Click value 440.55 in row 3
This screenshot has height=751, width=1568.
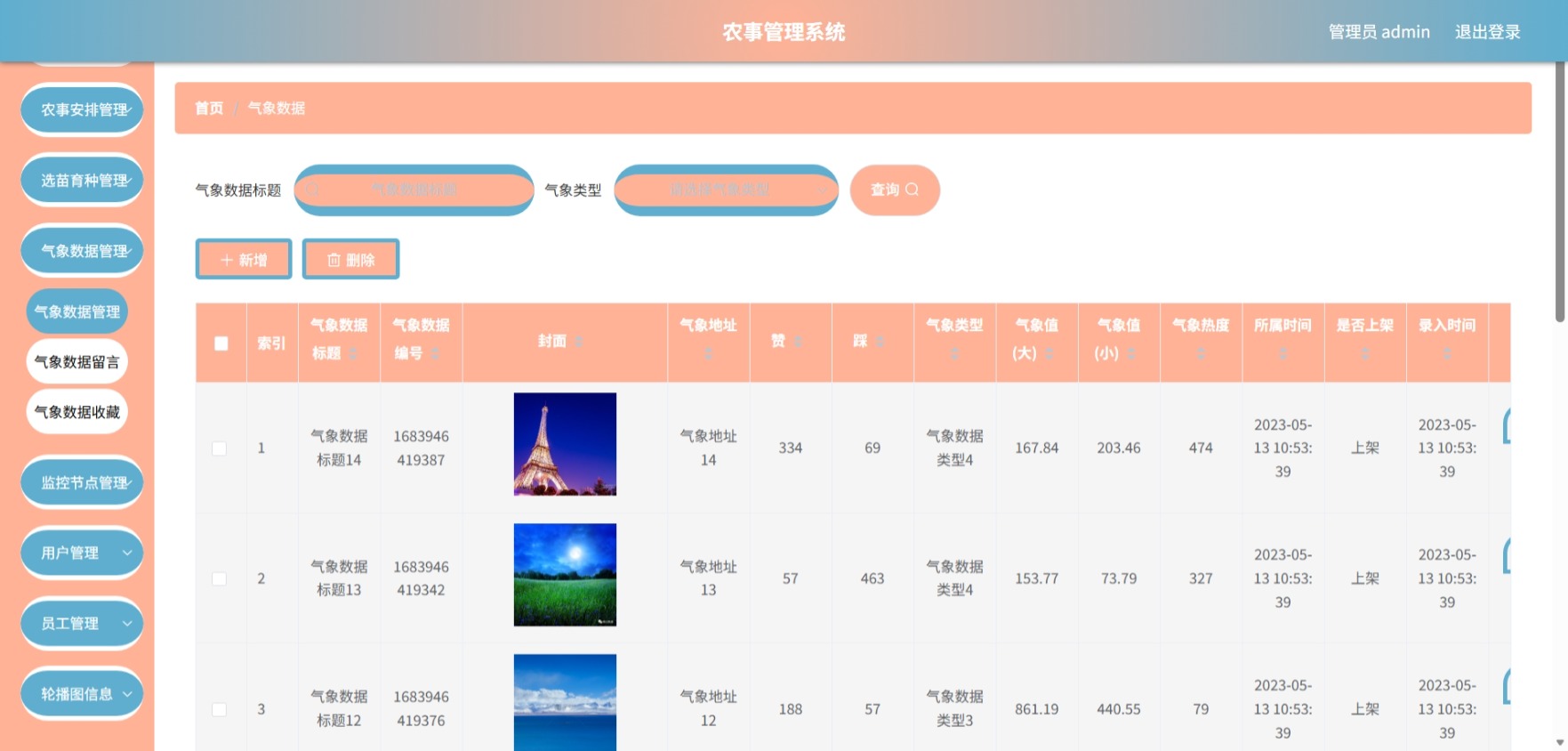(x=1118, y=709)
